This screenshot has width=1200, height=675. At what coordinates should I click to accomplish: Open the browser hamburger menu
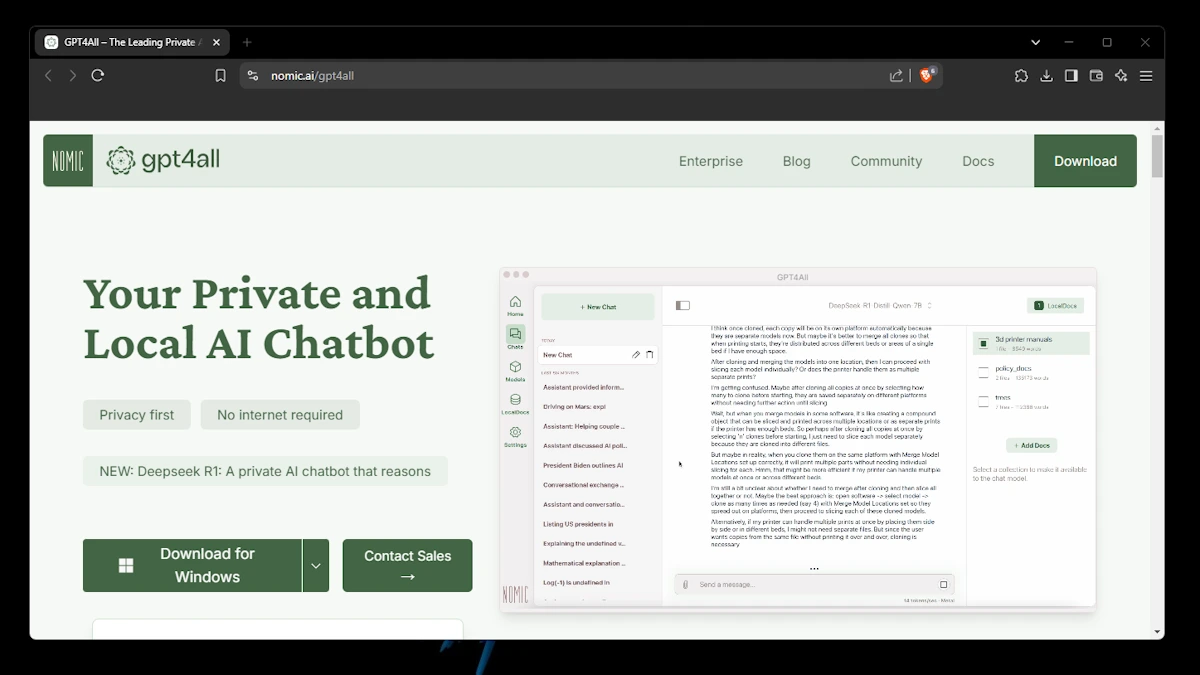coord(1146,76)
